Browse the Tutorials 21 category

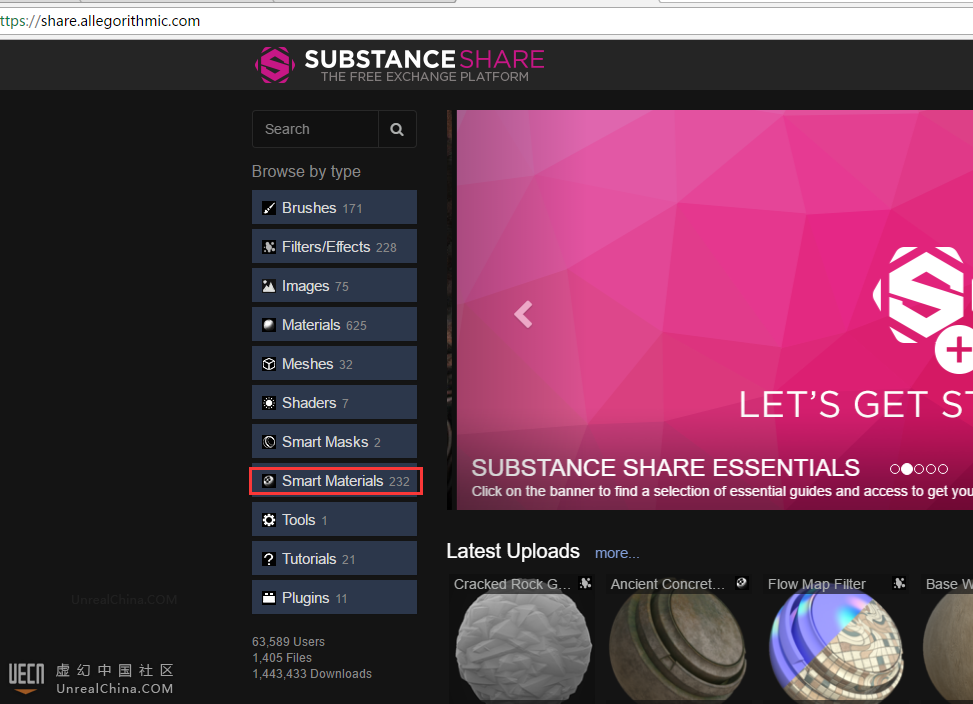coord(334,558)
